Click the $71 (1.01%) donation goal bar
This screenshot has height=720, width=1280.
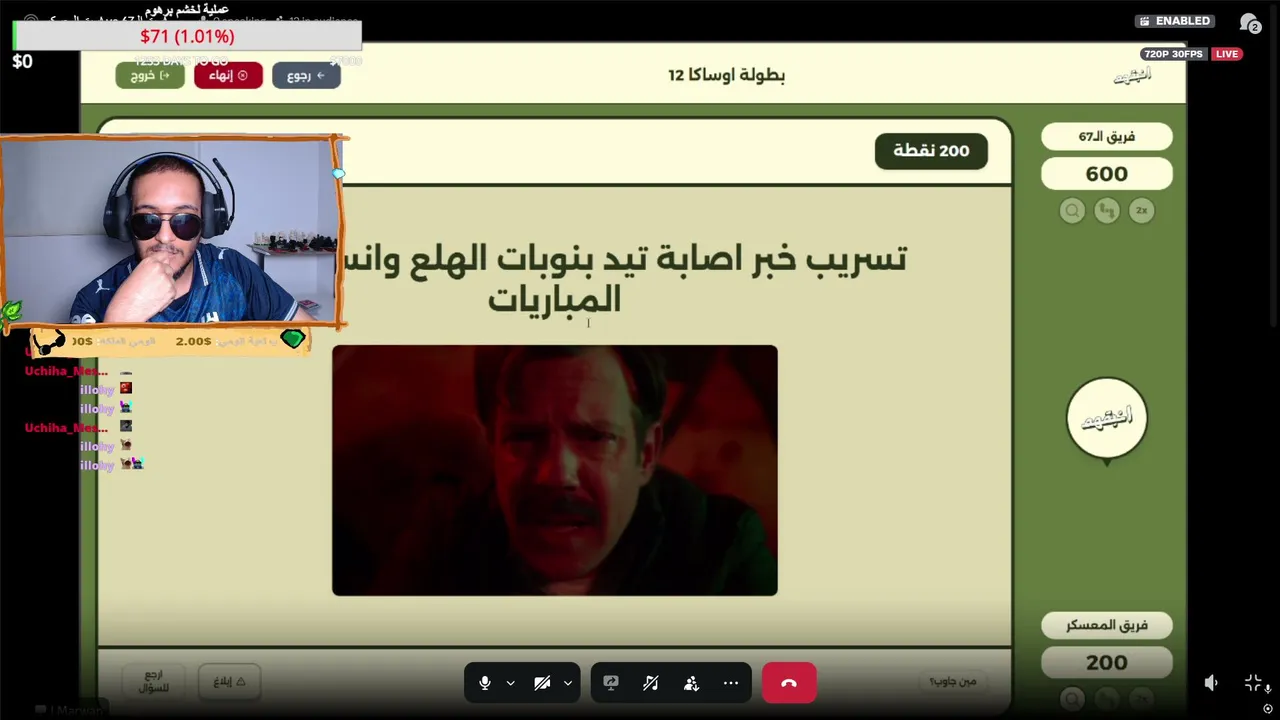click(187, 36)
